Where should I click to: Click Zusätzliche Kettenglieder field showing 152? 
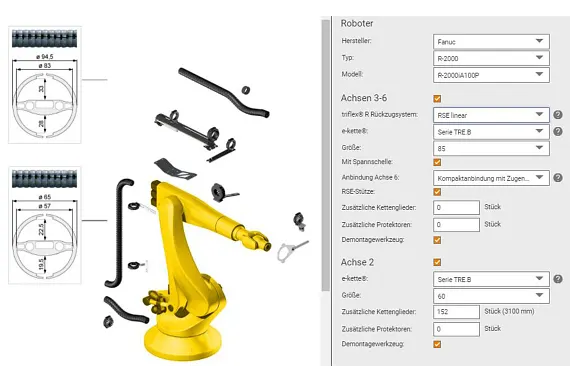[x=456, y=312]
